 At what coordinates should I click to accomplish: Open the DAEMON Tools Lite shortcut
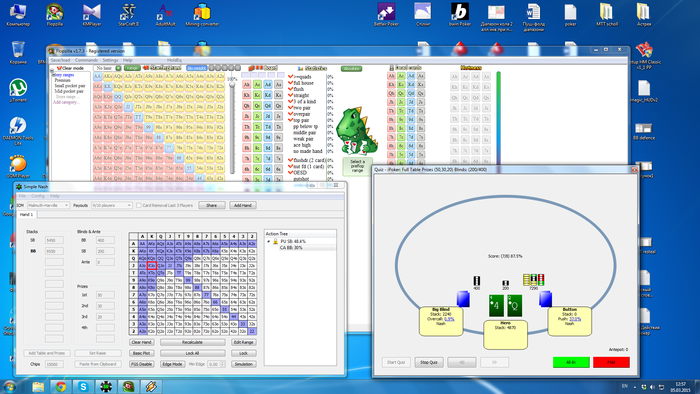click(x=18, y=131)
